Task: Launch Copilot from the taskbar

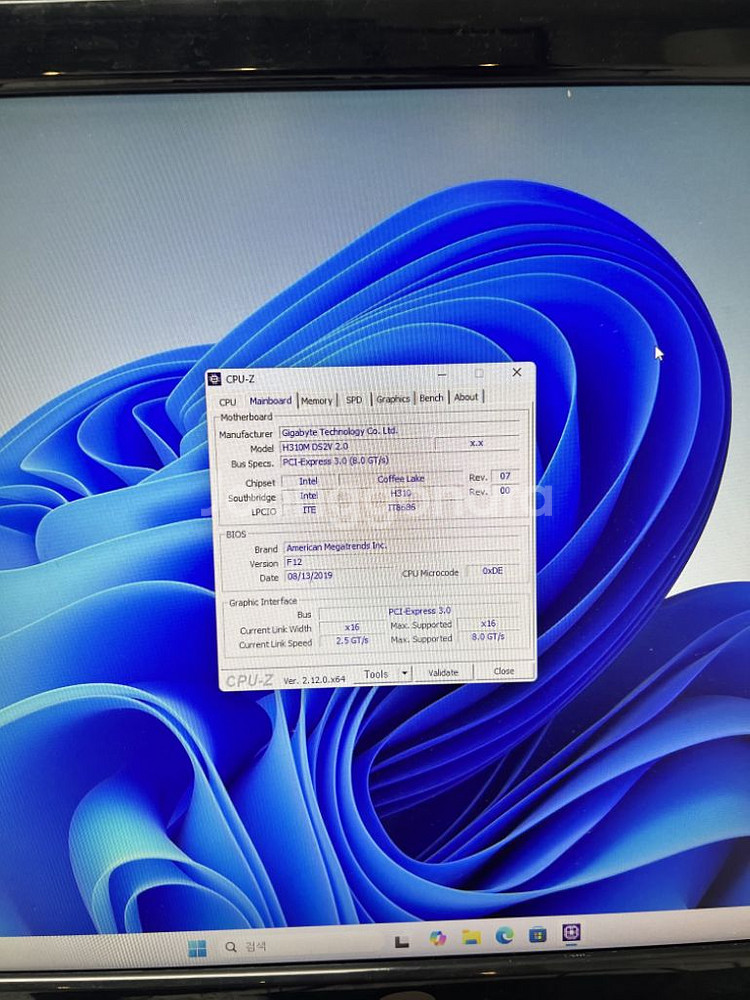Action: point(438,939)
